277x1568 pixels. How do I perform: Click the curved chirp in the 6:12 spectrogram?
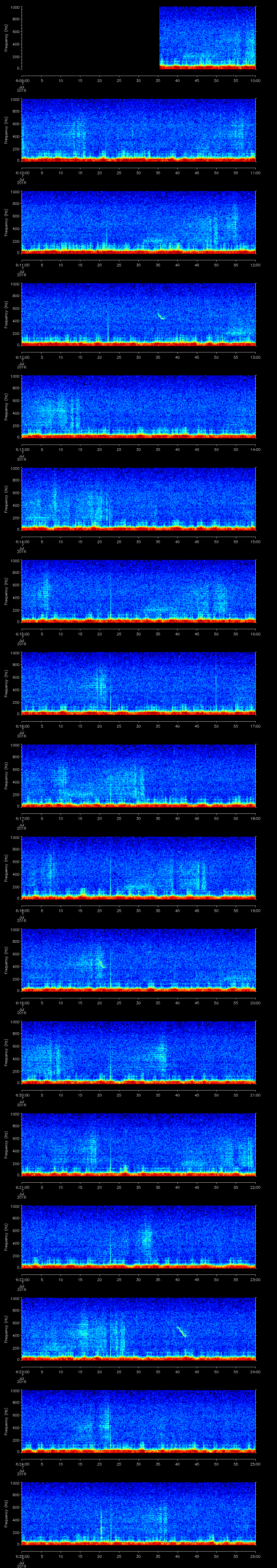tap(161, 316)
